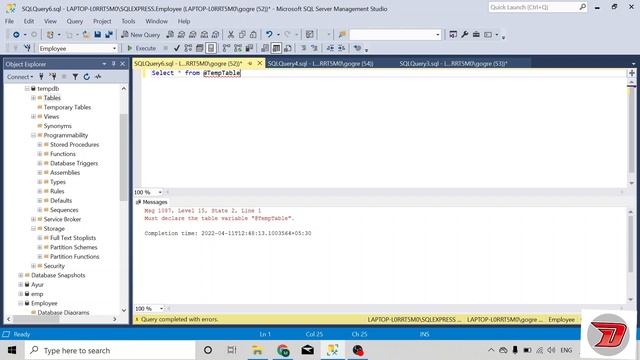The image size is (640, 360).
Task: Click in the SQL editor on @TempTable
Action: [x=222, y=73]
